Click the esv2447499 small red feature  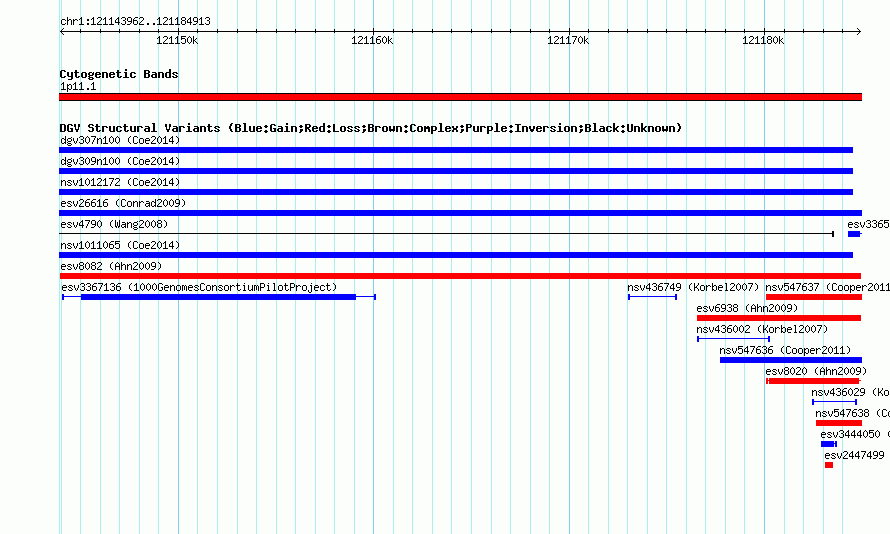click(x=829, y=465)
